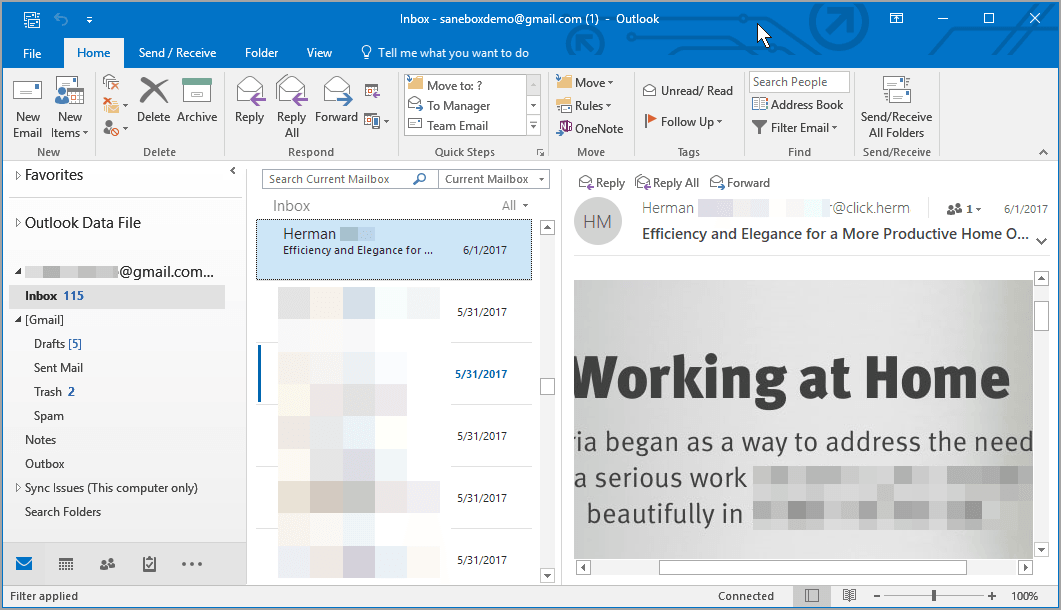Archive the selected email
1061x610 pixels.
coord(197,101)
